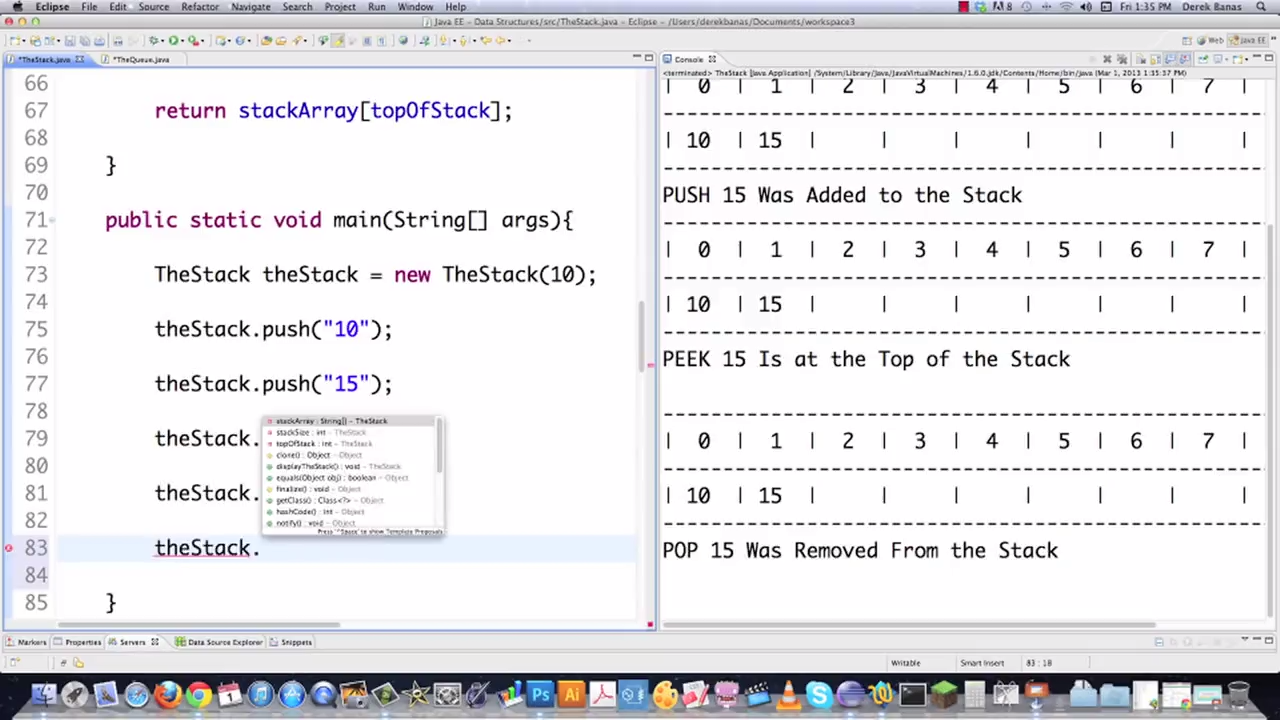Screen dimensions: 1280x720
Task: Open Terminal from the Dock
Action: (x=912, y=694)
